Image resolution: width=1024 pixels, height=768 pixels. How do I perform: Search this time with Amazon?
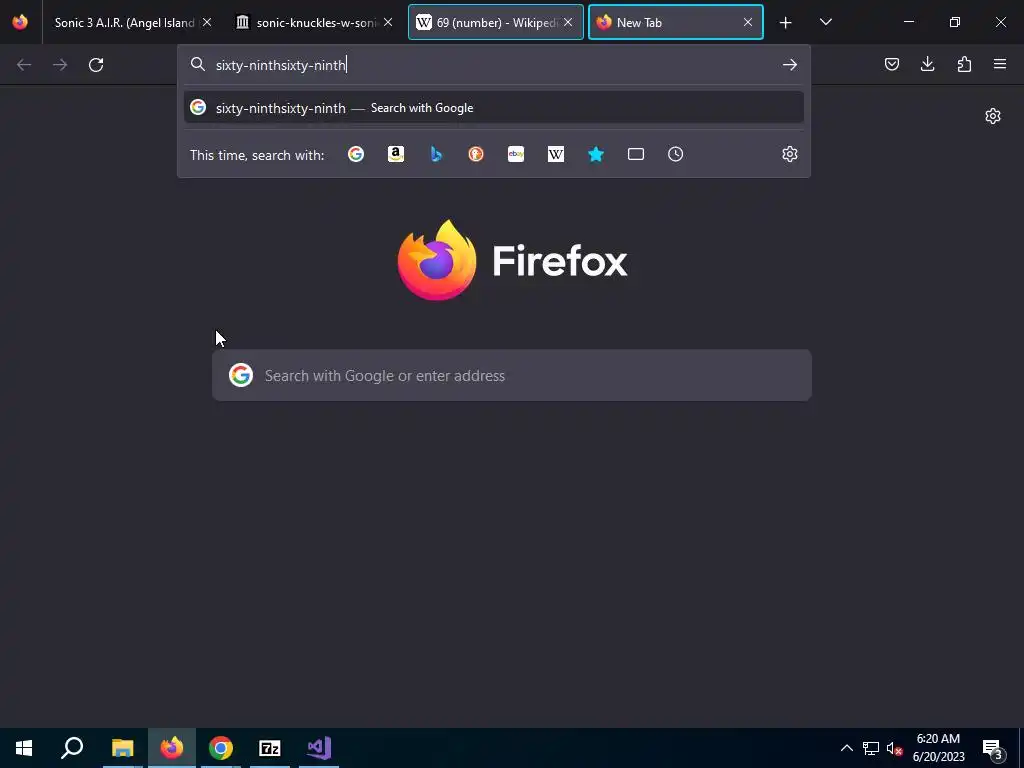click(x=396, y=154)
